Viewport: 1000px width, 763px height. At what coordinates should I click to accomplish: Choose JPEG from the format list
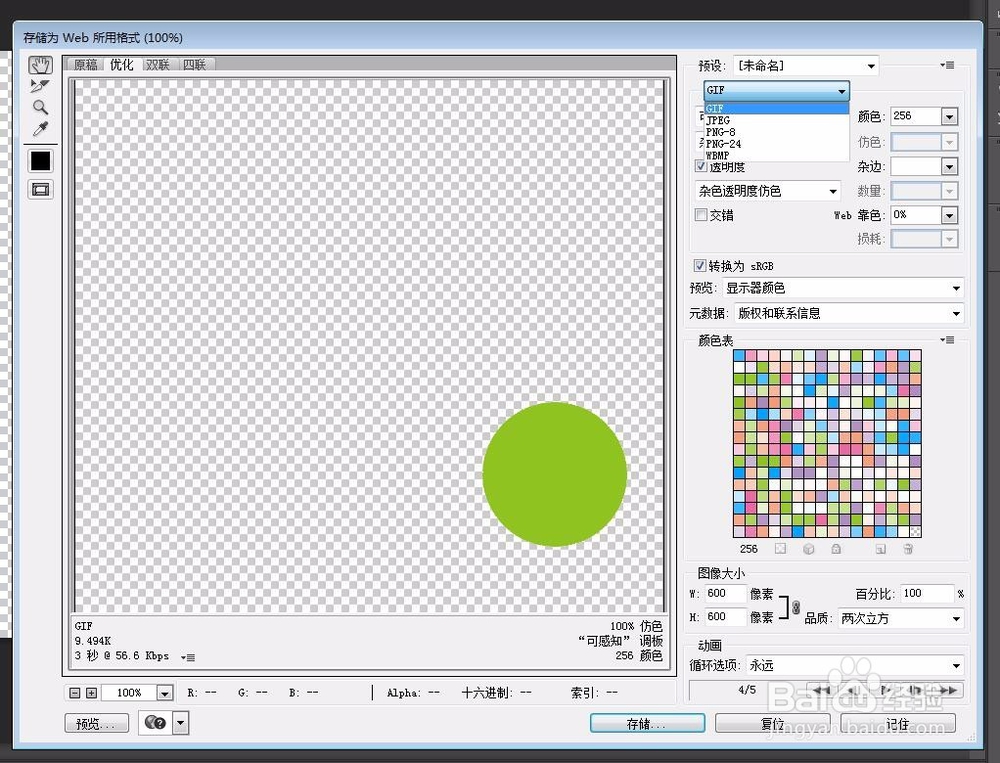776,120
